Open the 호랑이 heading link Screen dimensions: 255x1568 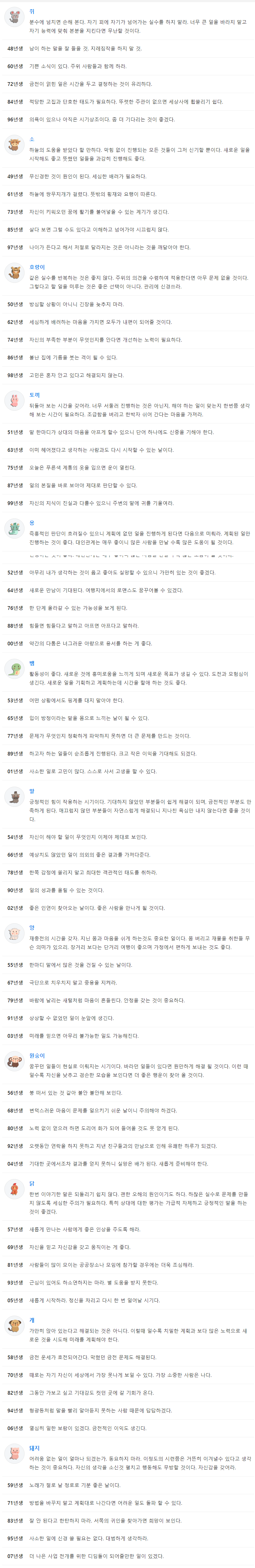click(37, 267)
